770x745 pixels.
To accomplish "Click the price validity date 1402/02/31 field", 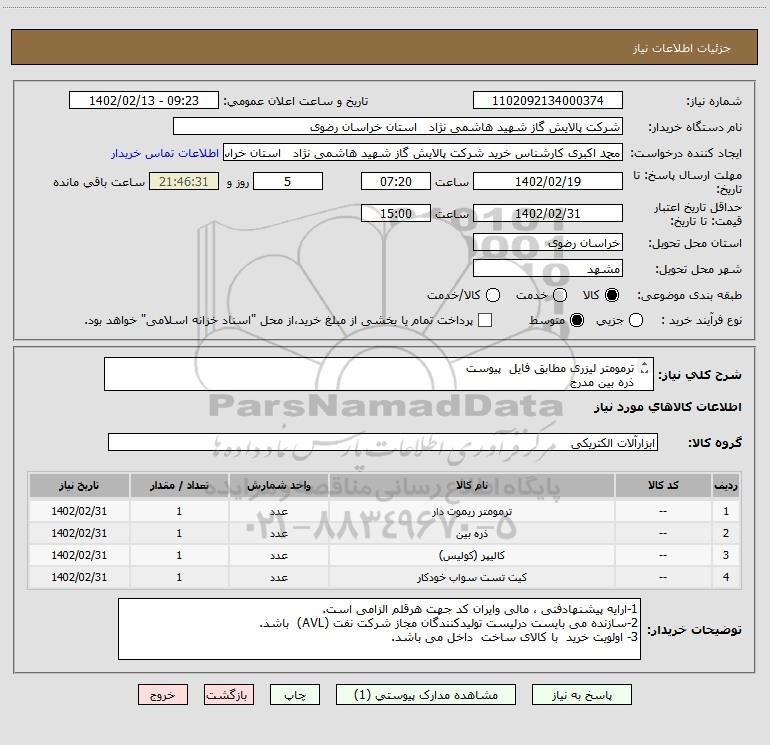I will (548, 213).
